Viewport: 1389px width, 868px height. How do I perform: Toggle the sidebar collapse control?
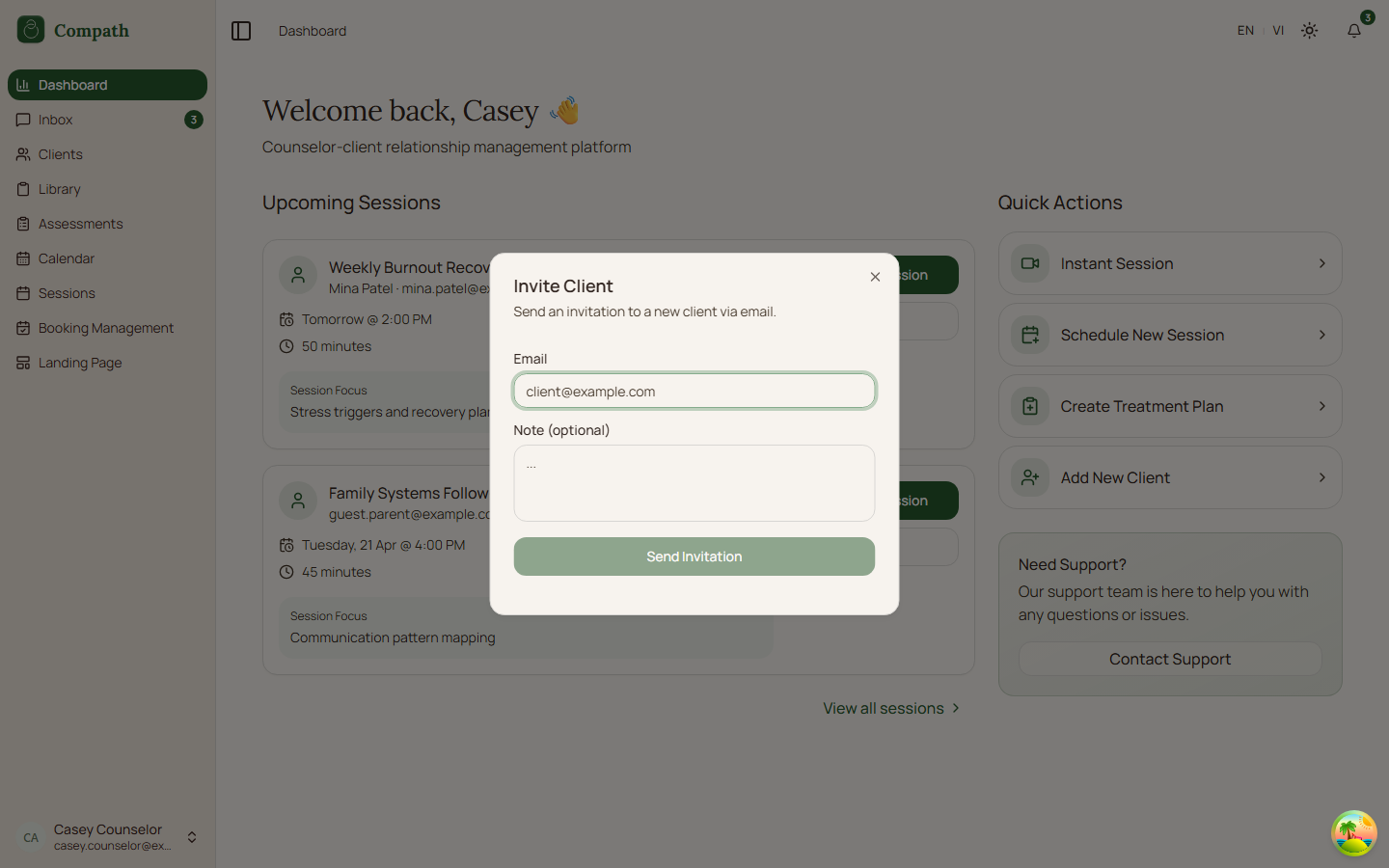pos(240,30)
